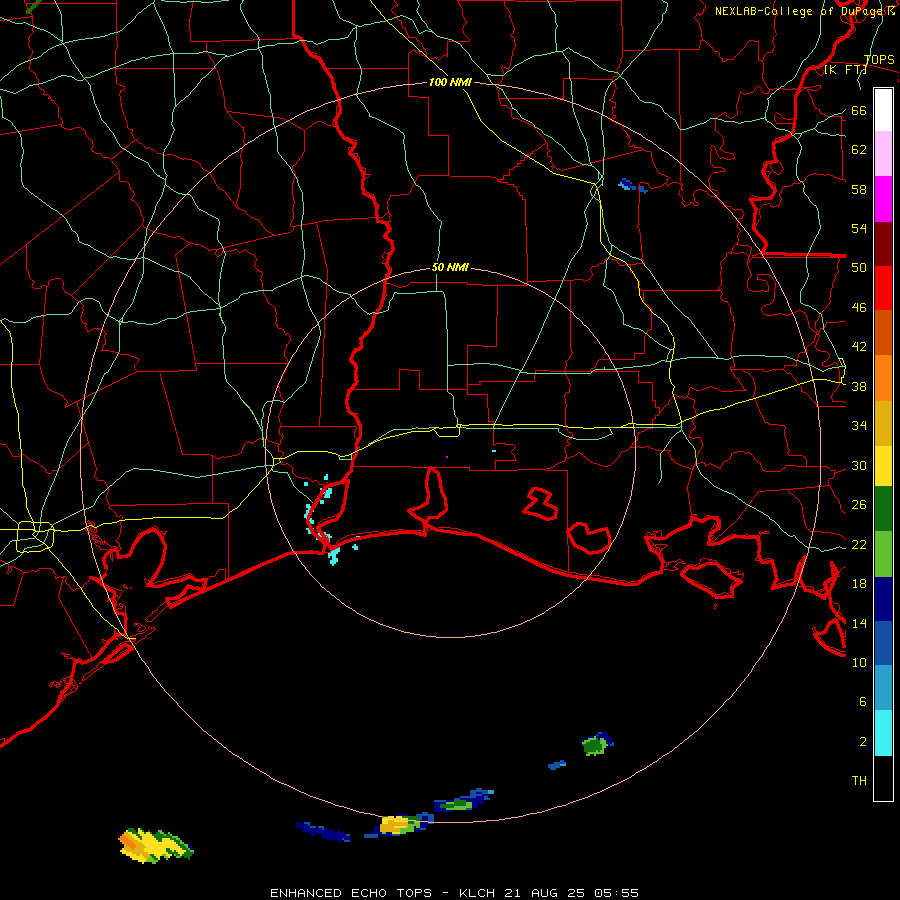
Task: Click the "50" legend value
Action: point(859,268)
